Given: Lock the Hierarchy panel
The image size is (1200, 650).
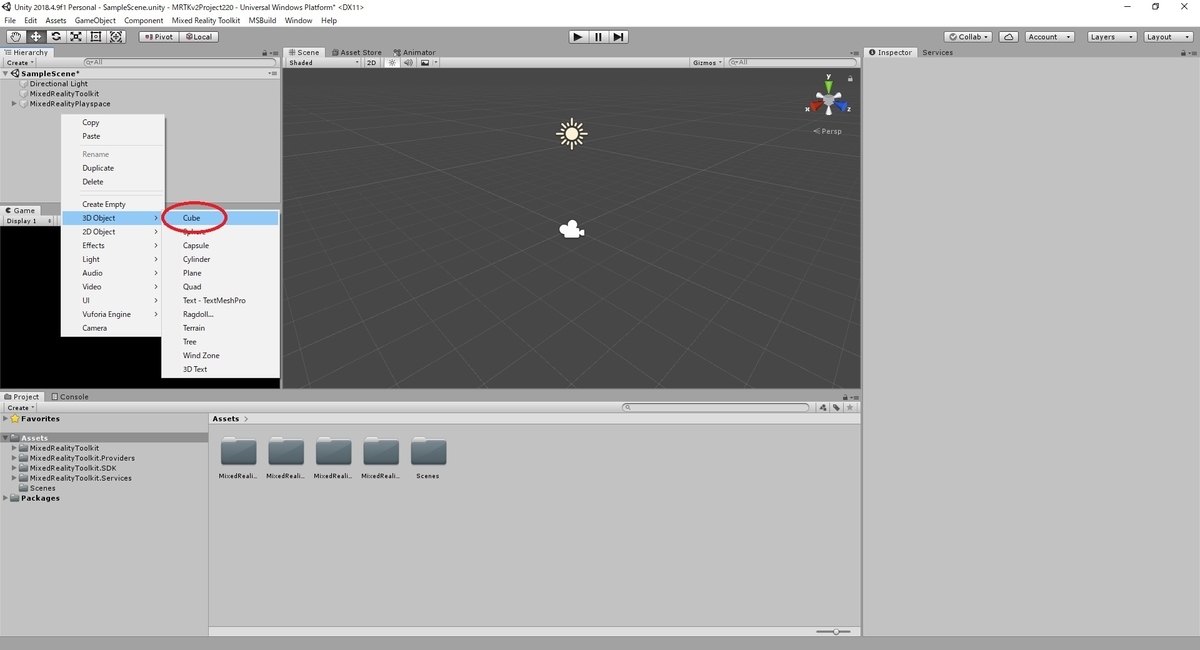Looking at the screenshot, I should (x=264, y=53).
